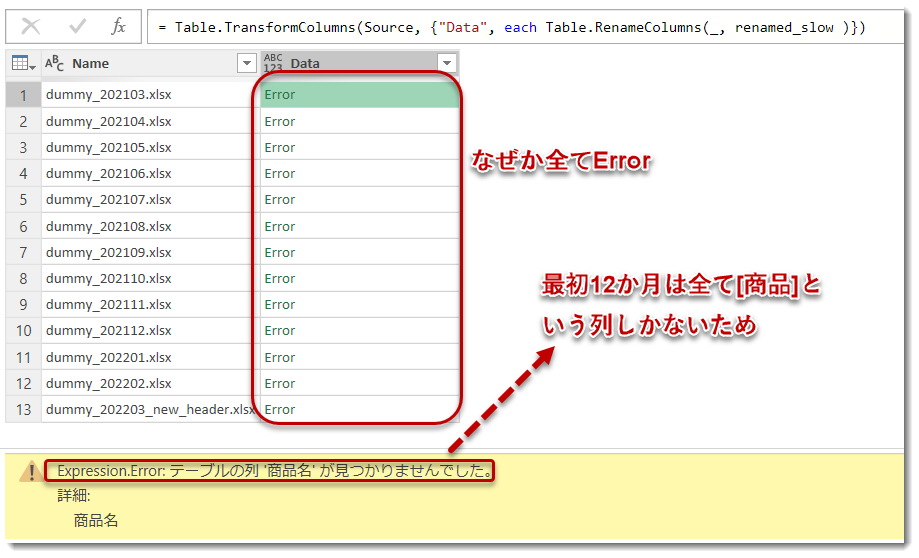Screen dimensions: 919x558
Task: Click the cell dummy_202203_new_header.xlsx
Action: [x=150, y=409]
